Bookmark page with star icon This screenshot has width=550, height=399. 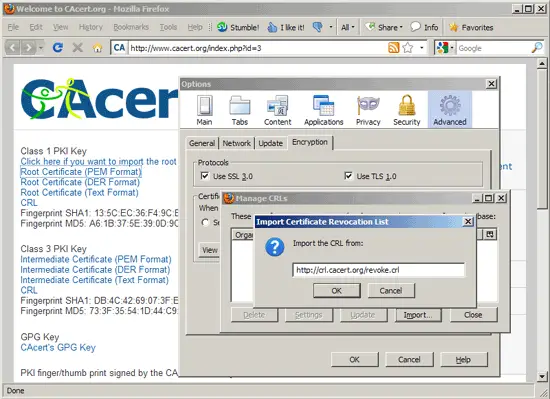[x=408, y=48]
